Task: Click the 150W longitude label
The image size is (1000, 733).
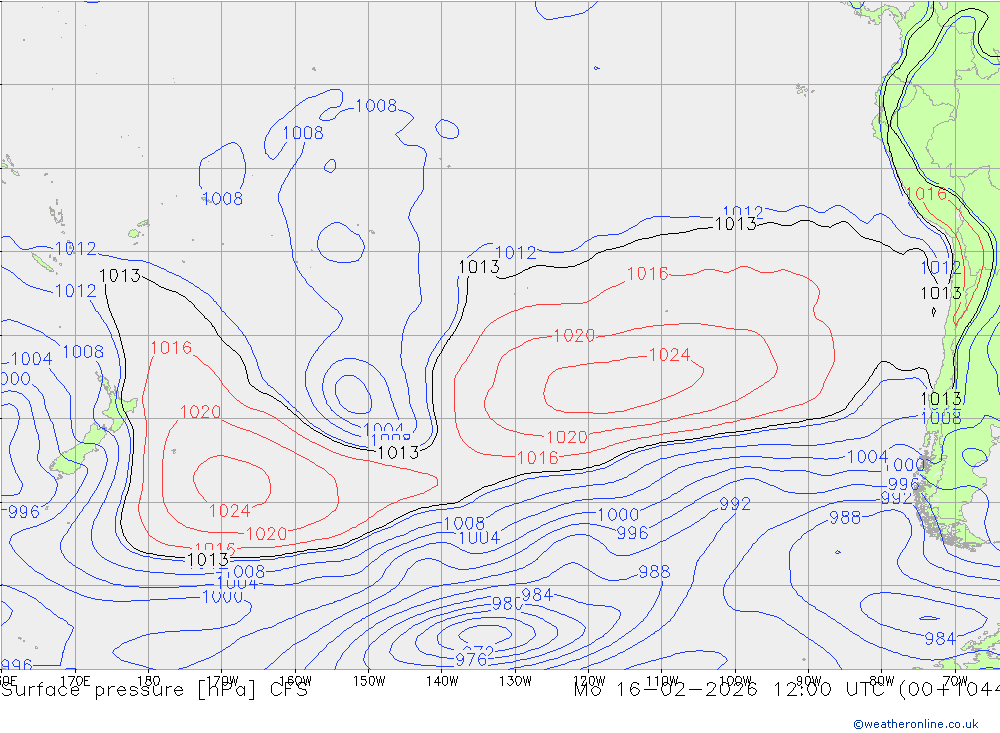Action: [369, 681]
